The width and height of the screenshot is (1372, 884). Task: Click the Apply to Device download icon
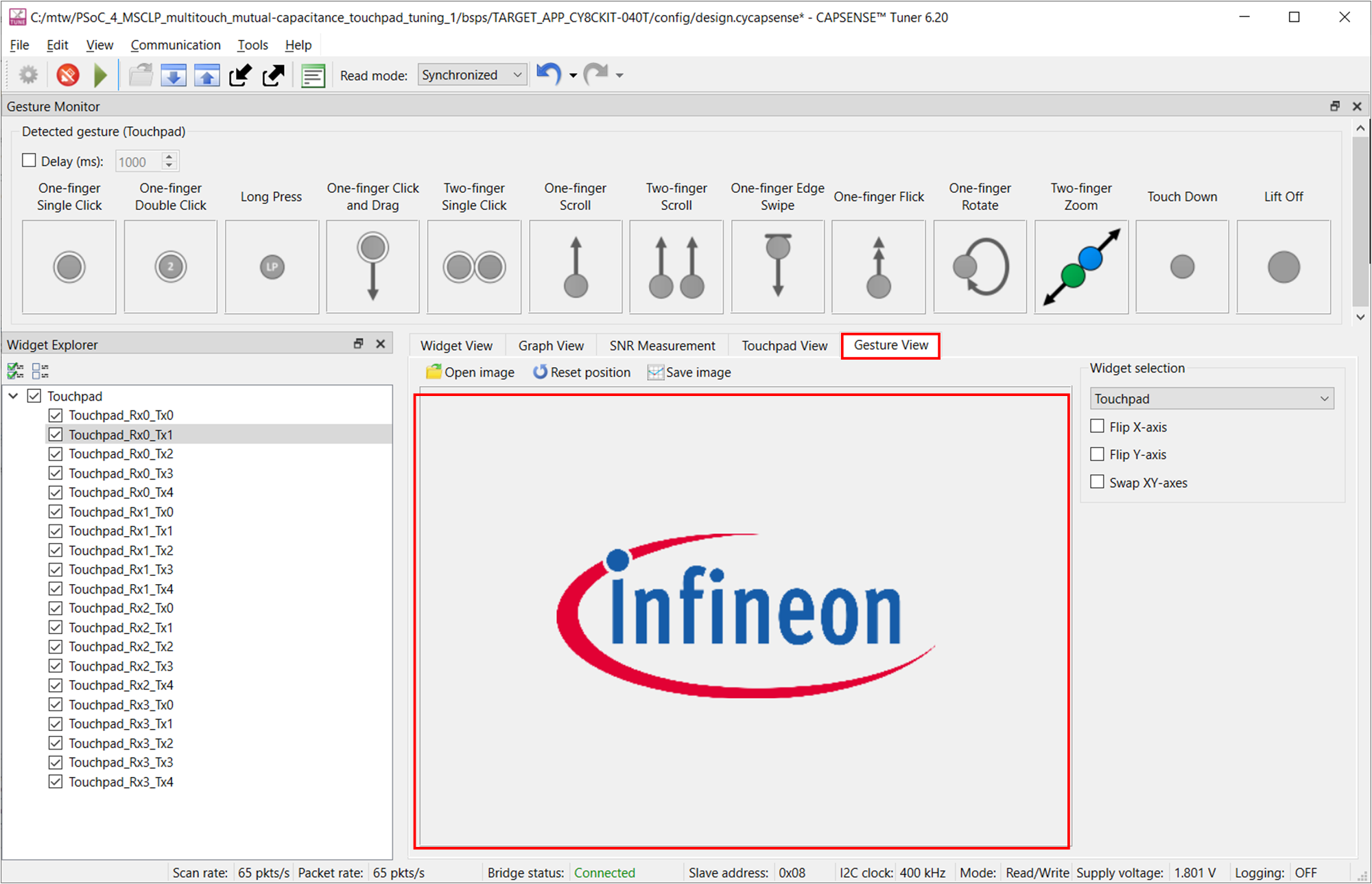[x=174, y=75]
